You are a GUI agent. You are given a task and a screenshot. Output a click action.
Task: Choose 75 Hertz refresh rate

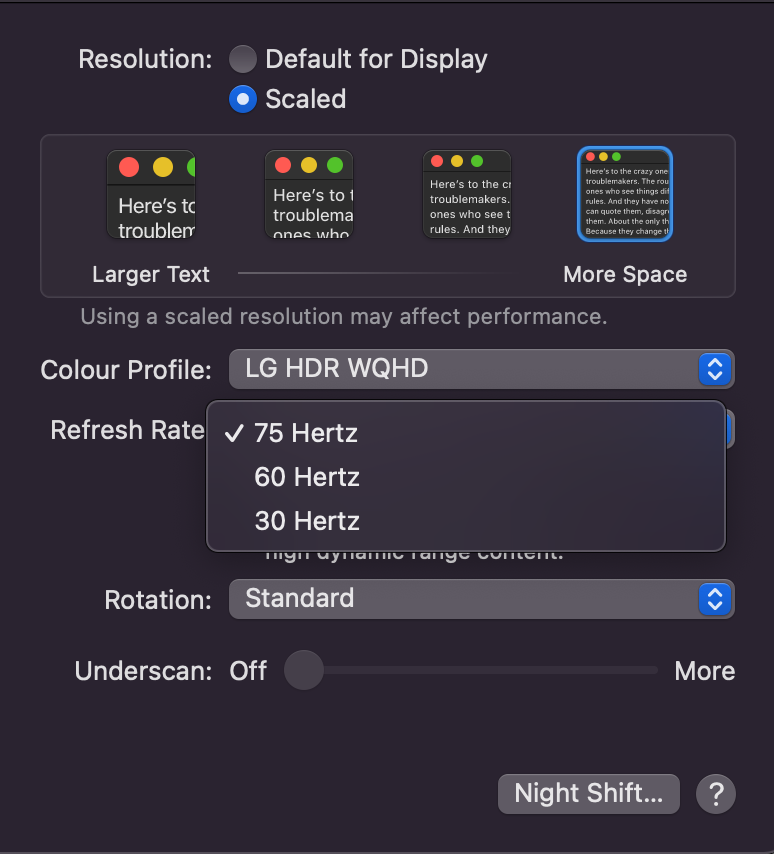tap(306, 433)
